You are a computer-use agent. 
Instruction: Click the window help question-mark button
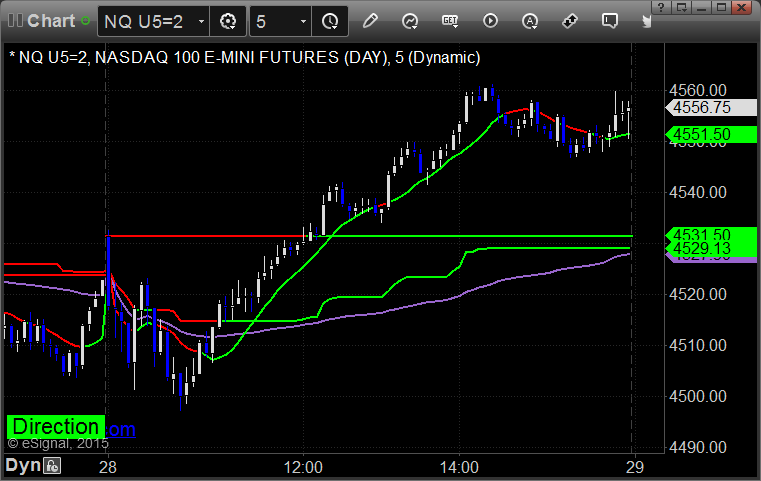[x=661, y=7]
